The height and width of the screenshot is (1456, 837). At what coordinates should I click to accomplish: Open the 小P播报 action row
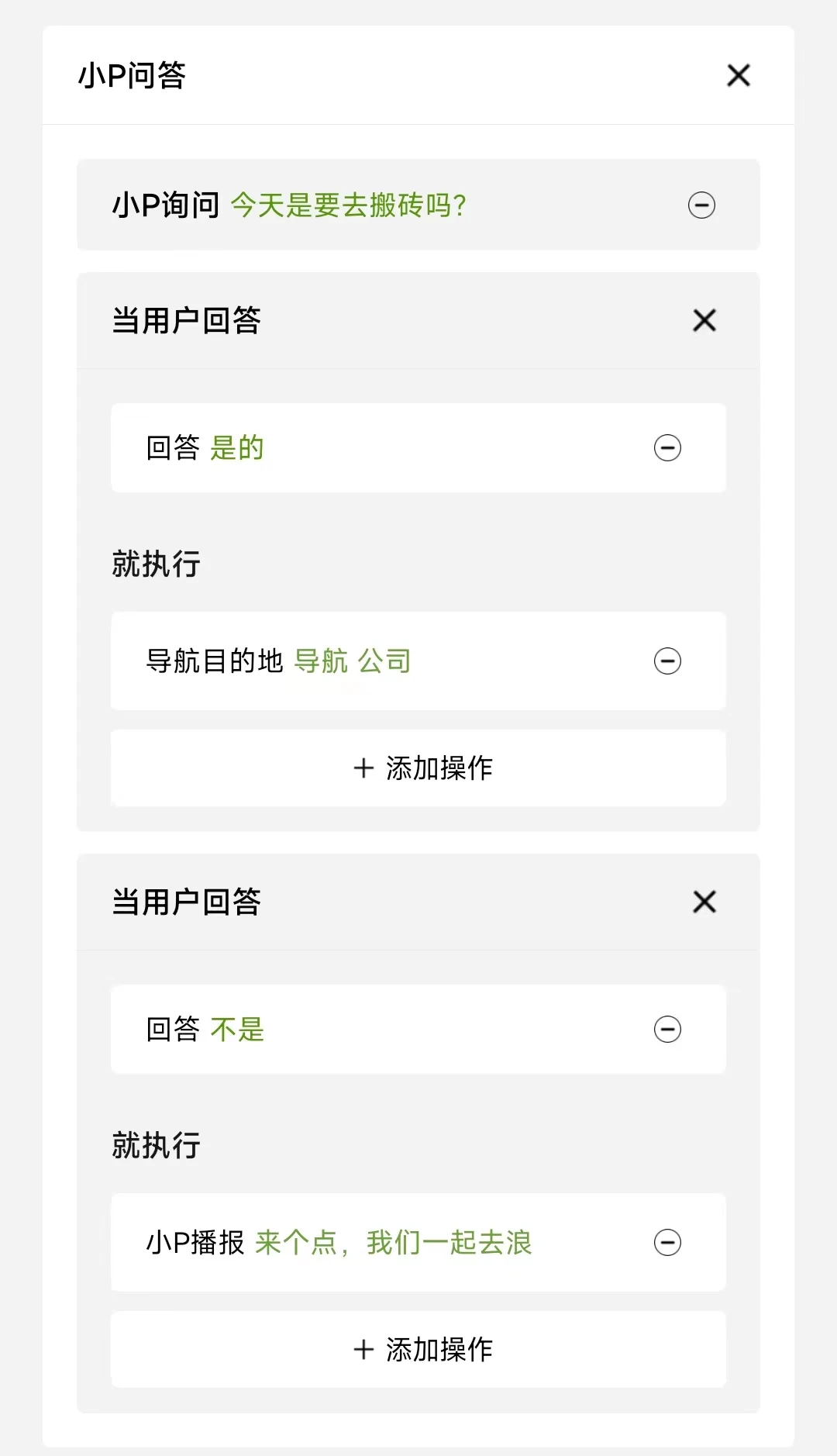[x=418, y=1243]
